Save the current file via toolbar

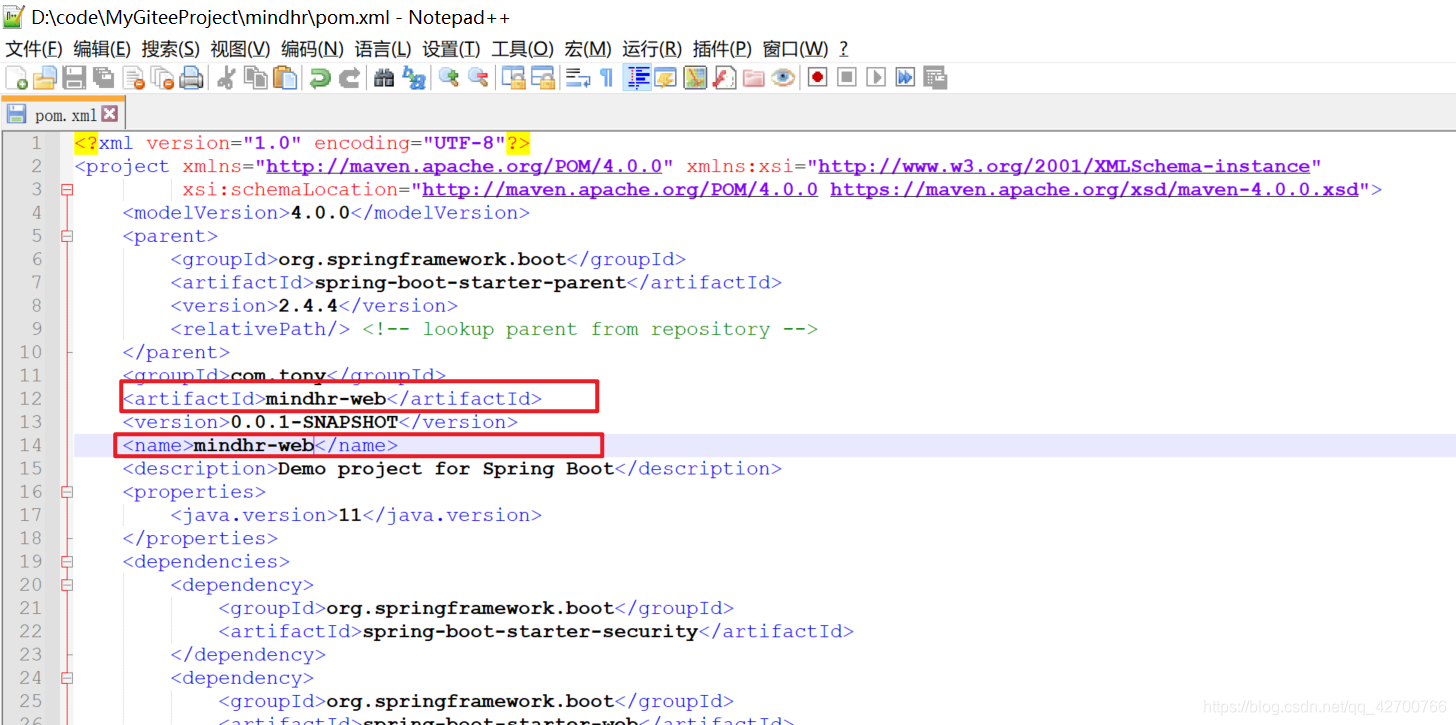click(x=73, y=78)
